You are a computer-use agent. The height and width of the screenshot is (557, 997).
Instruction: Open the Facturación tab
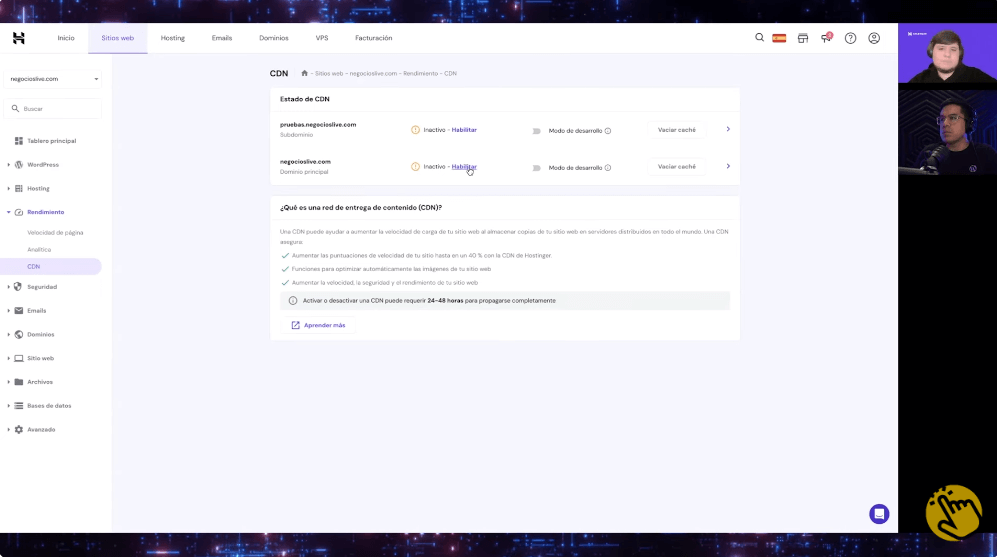[373, 38]
